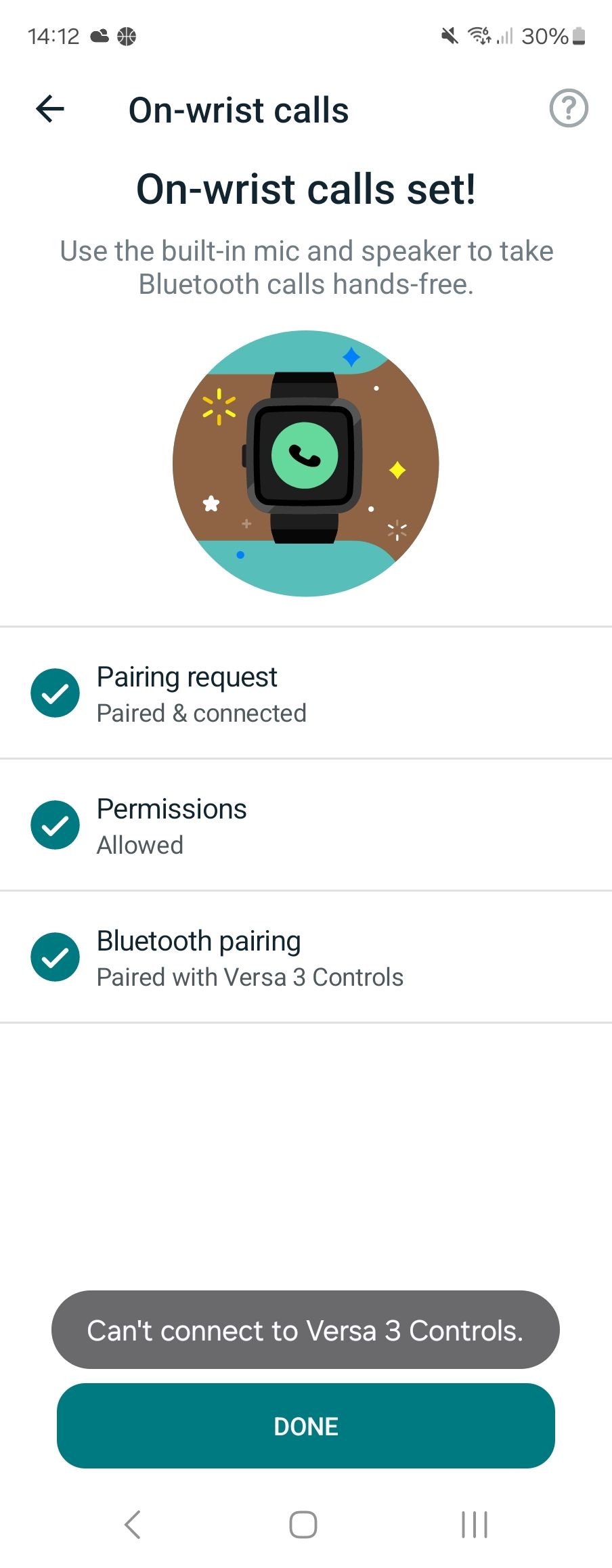Tap the "Paired with Versa 3 Controls" text

click(250, 978)
